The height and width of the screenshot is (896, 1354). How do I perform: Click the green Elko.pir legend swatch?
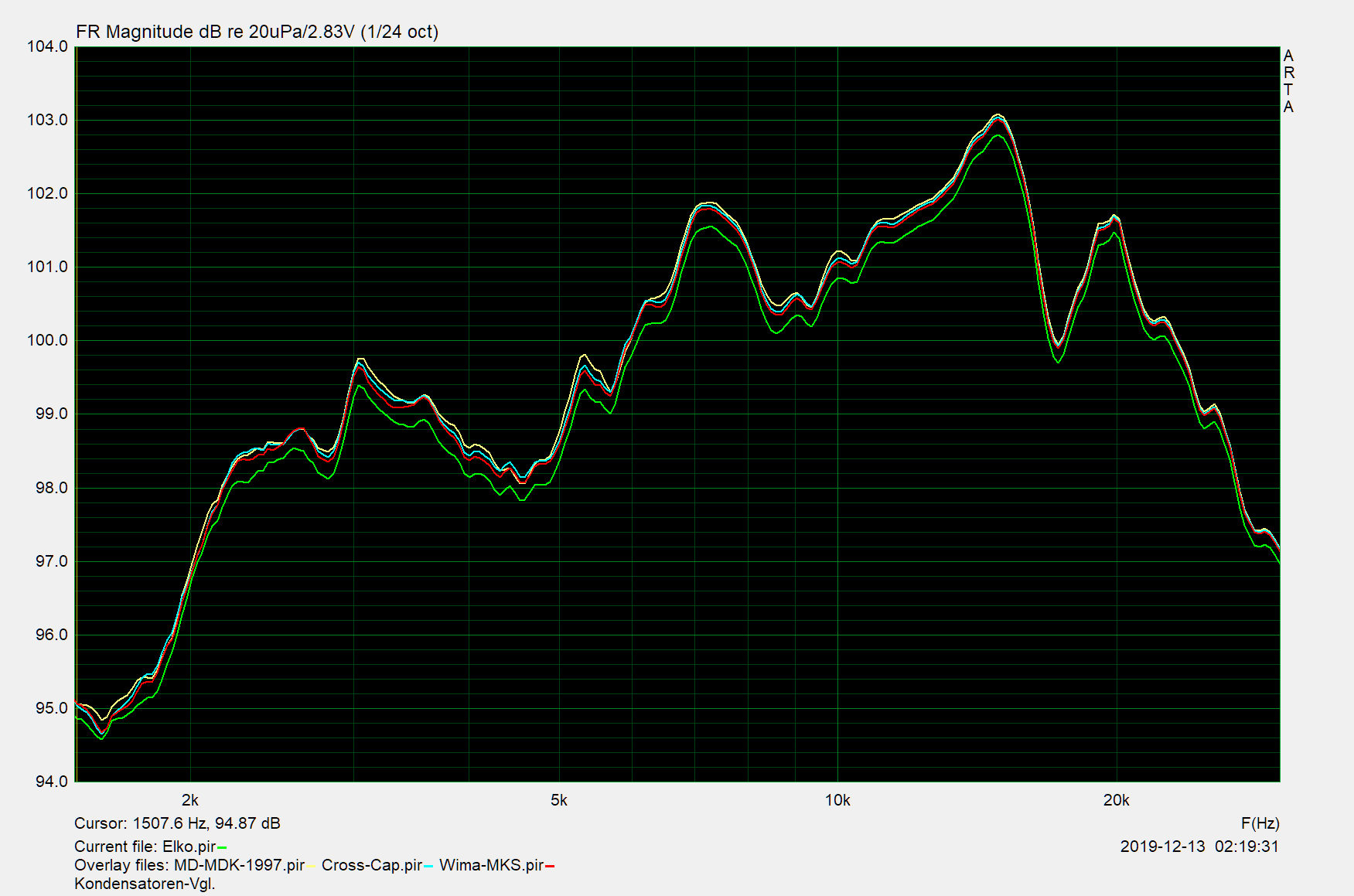tap(222, 848)
